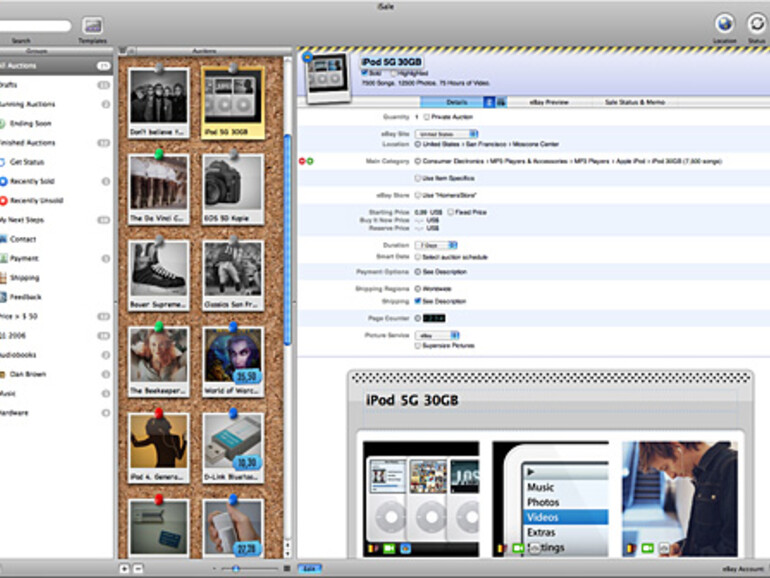Click the Feedback group icon
Screen dimensions: 770x578
point(3,297)
